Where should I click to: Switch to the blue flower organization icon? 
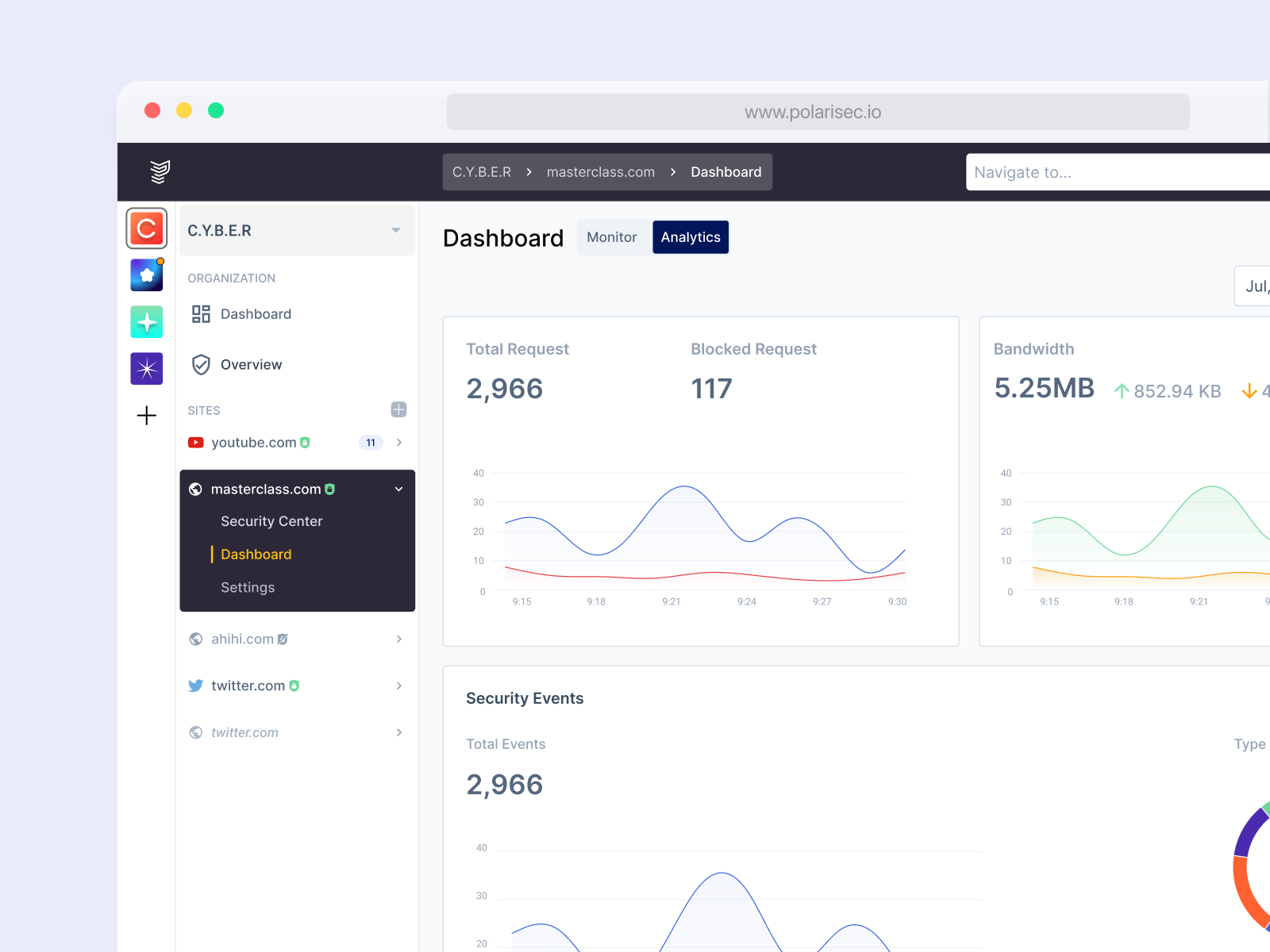(147, 275)
